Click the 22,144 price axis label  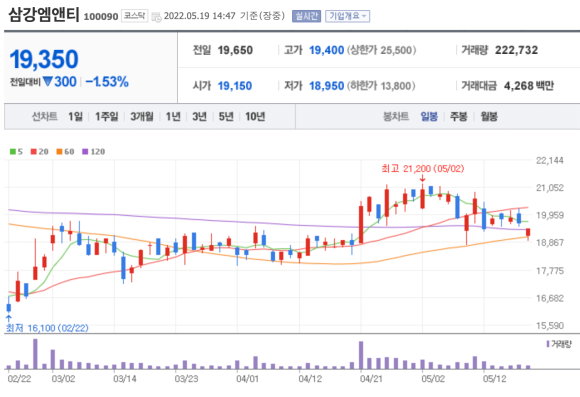pyautogui.click(x=550, y=160)
